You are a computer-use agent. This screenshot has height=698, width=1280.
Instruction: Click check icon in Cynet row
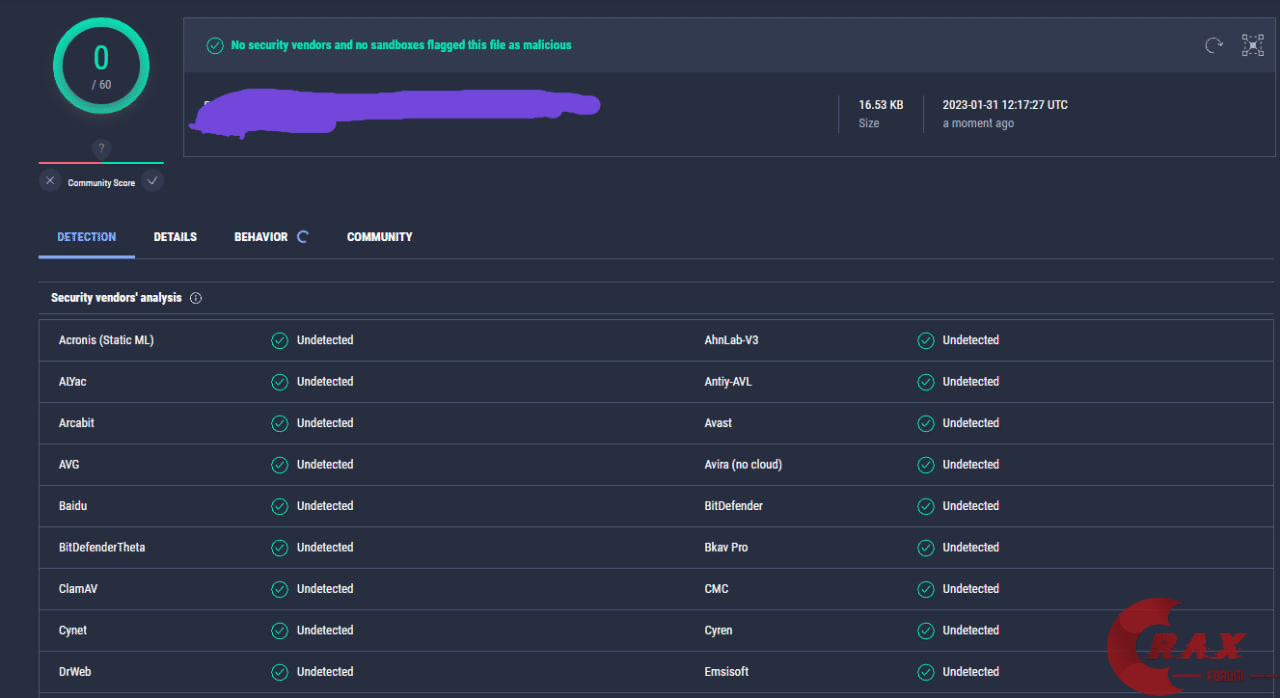[x=280, y=631]
